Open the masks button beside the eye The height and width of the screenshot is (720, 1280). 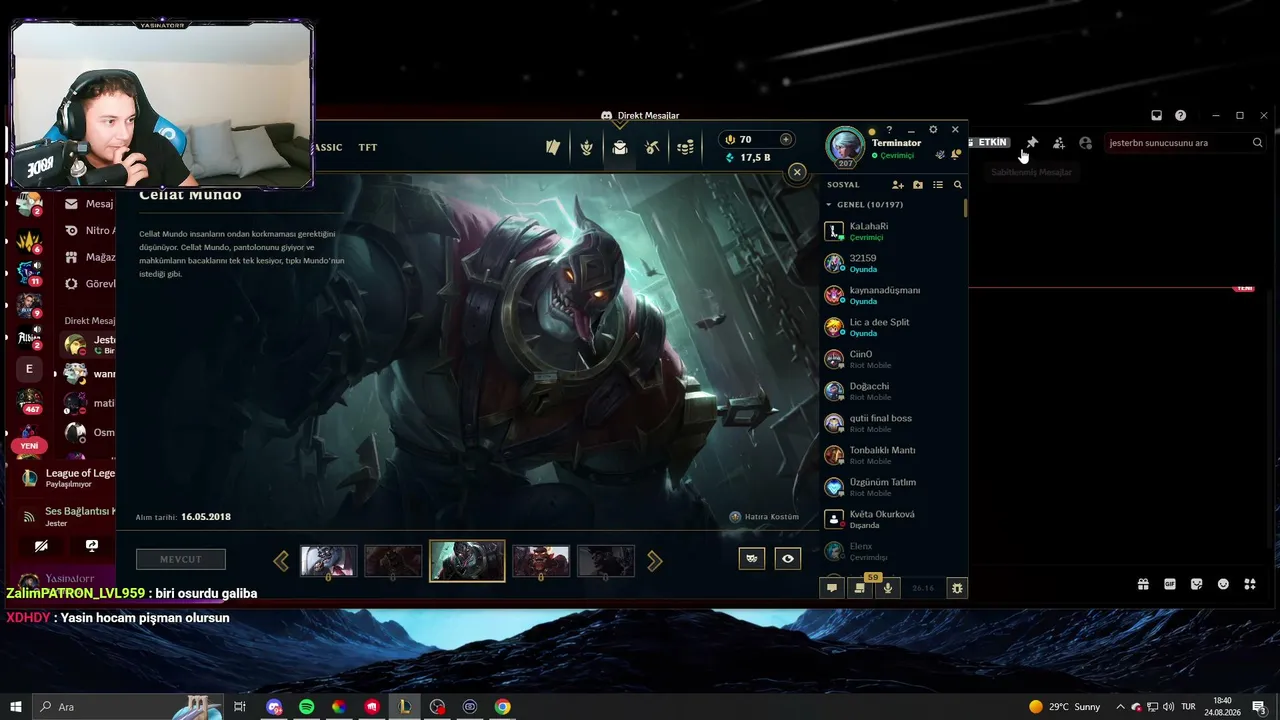[x=752, y=559]
